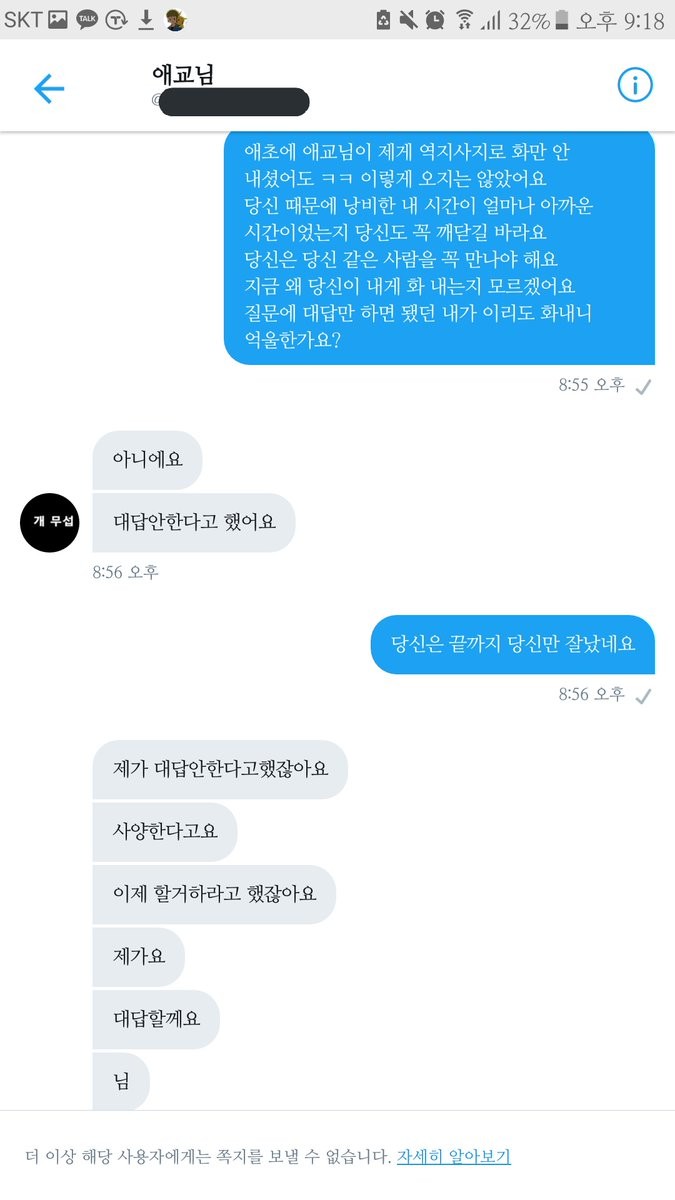Tap the muted sound status icon
The width and height of the screenshot is (675, 1200).
click(408, 20)
